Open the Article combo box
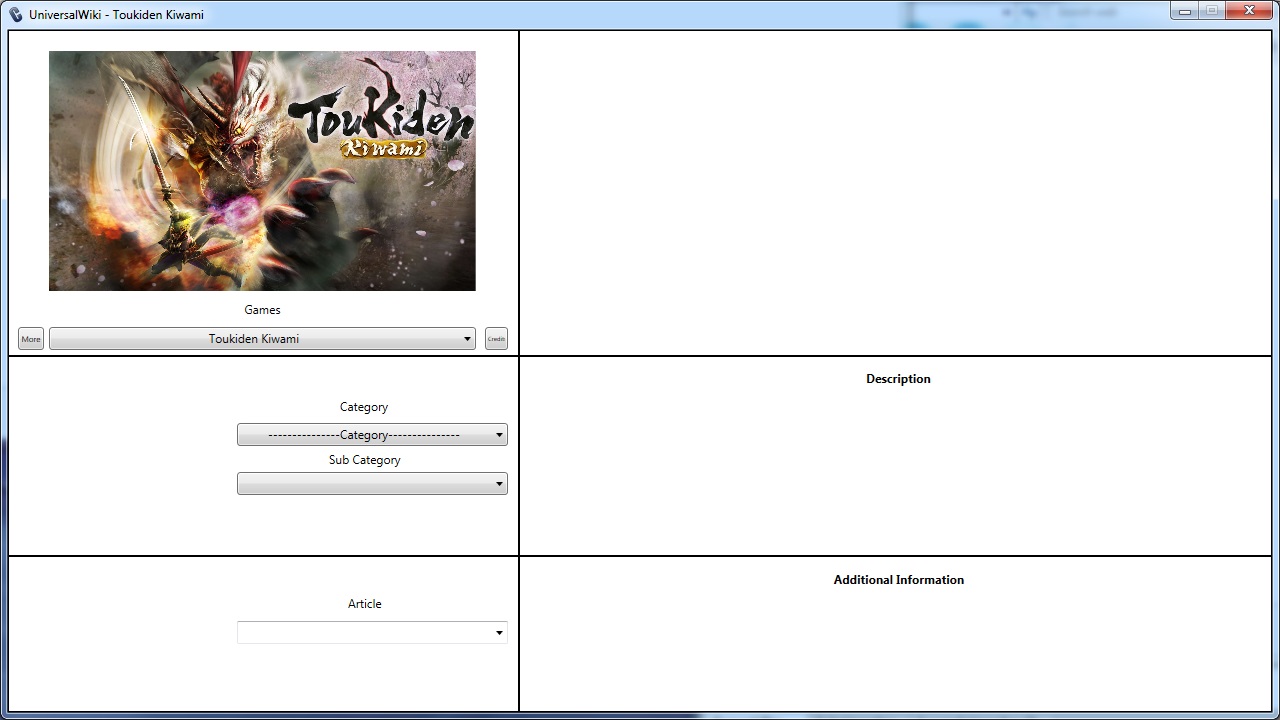 click(372, 632)
